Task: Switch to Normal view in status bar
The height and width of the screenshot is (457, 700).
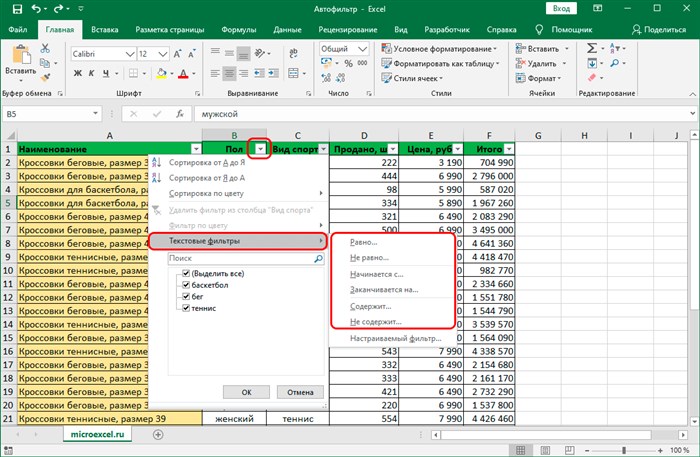Action: tap(520, 450)
